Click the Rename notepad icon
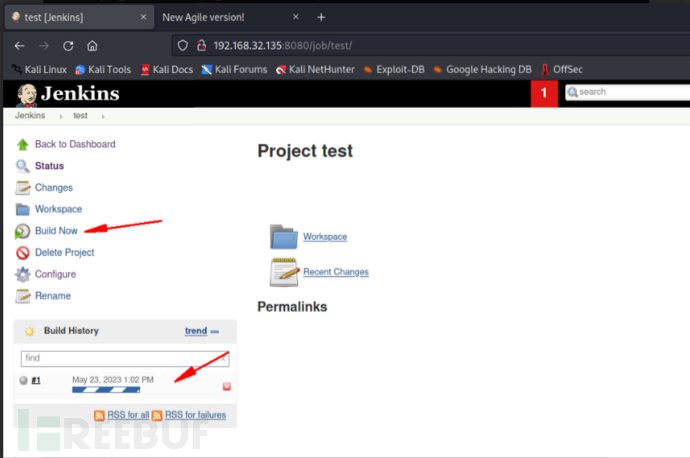This screenshot has height=458, width=690. [x=22, y=296]
